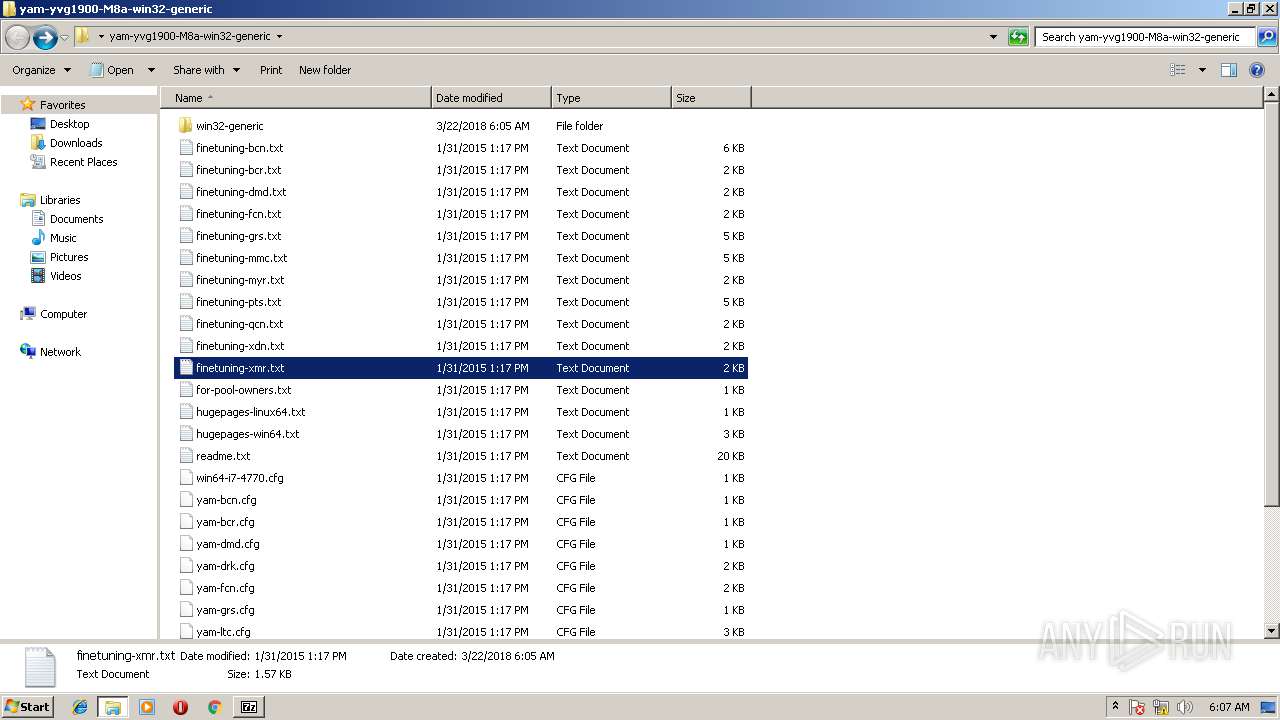The image size is (1280, 720).
Task: Select Libraries in the navigation pane
Action: (x=59, y=200)
